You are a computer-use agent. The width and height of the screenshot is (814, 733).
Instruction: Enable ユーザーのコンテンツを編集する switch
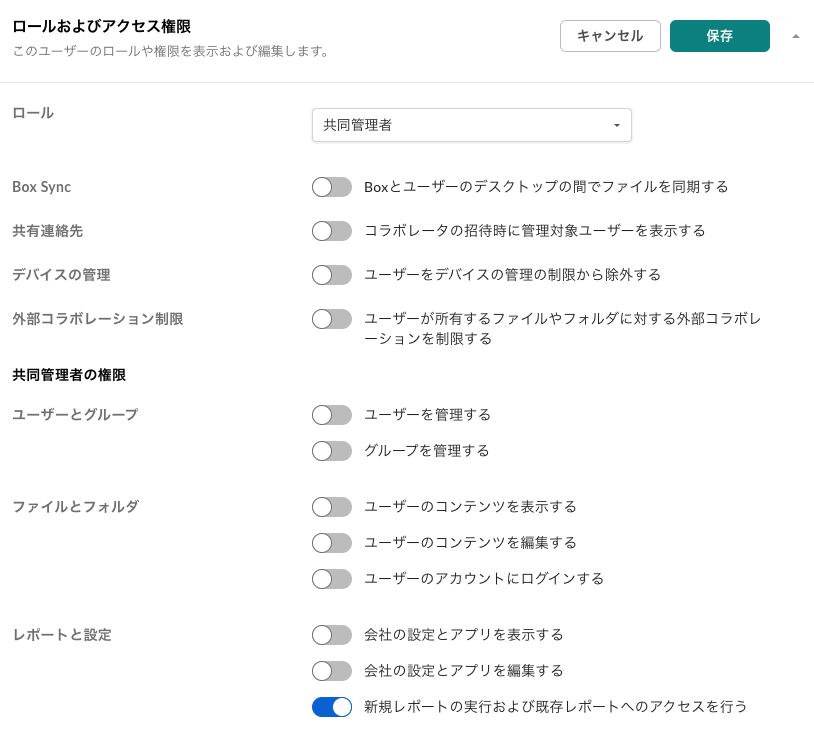pos(332,543)
